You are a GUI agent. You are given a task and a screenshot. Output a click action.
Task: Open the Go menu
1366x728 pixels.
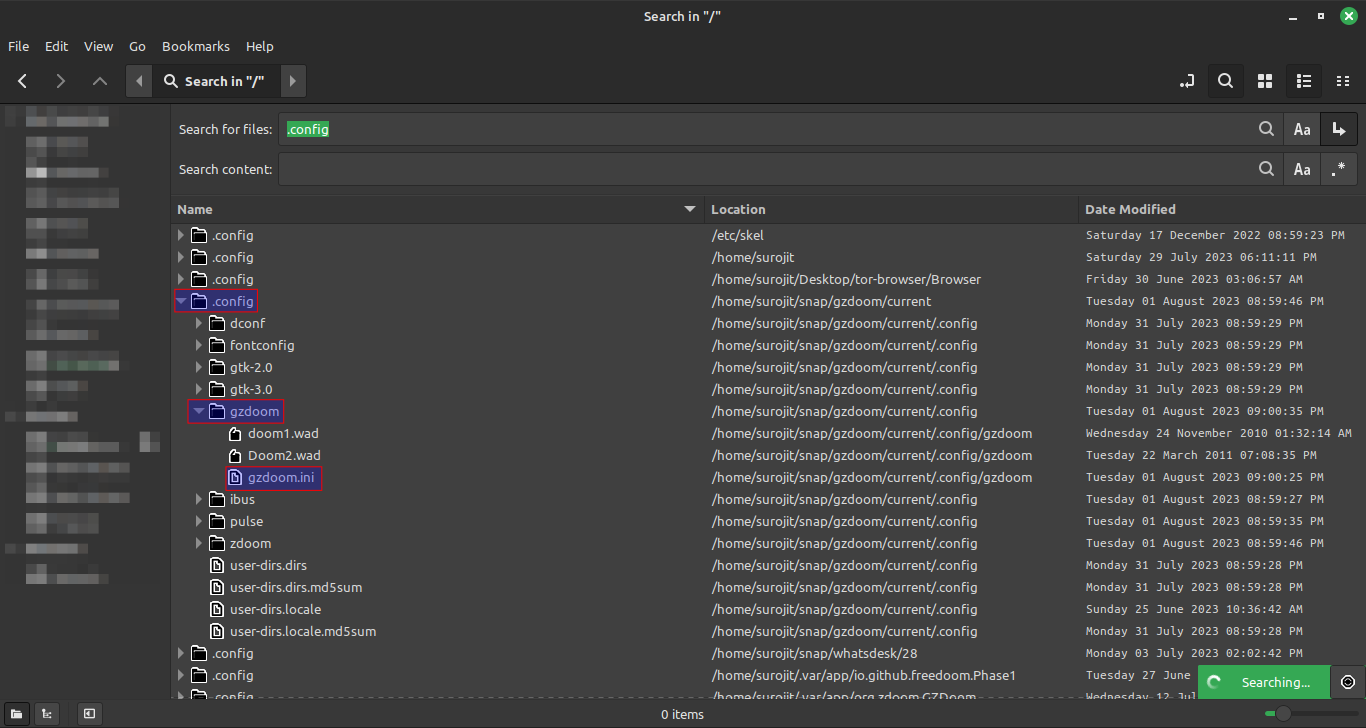click(137, 46)
